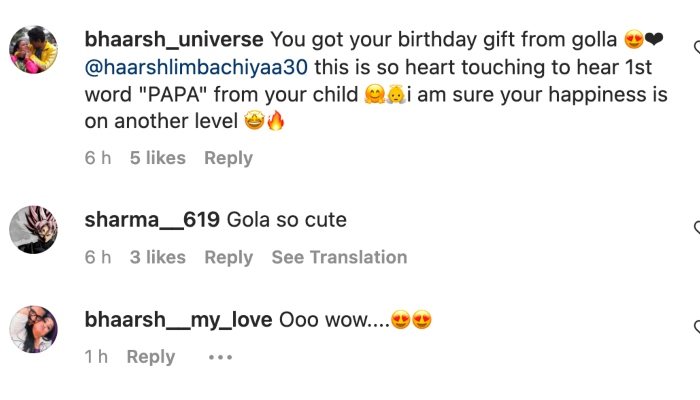Reply to the 'Gola so cute' comment
Screen dimensions: 700x400
[x=228, y=257]
